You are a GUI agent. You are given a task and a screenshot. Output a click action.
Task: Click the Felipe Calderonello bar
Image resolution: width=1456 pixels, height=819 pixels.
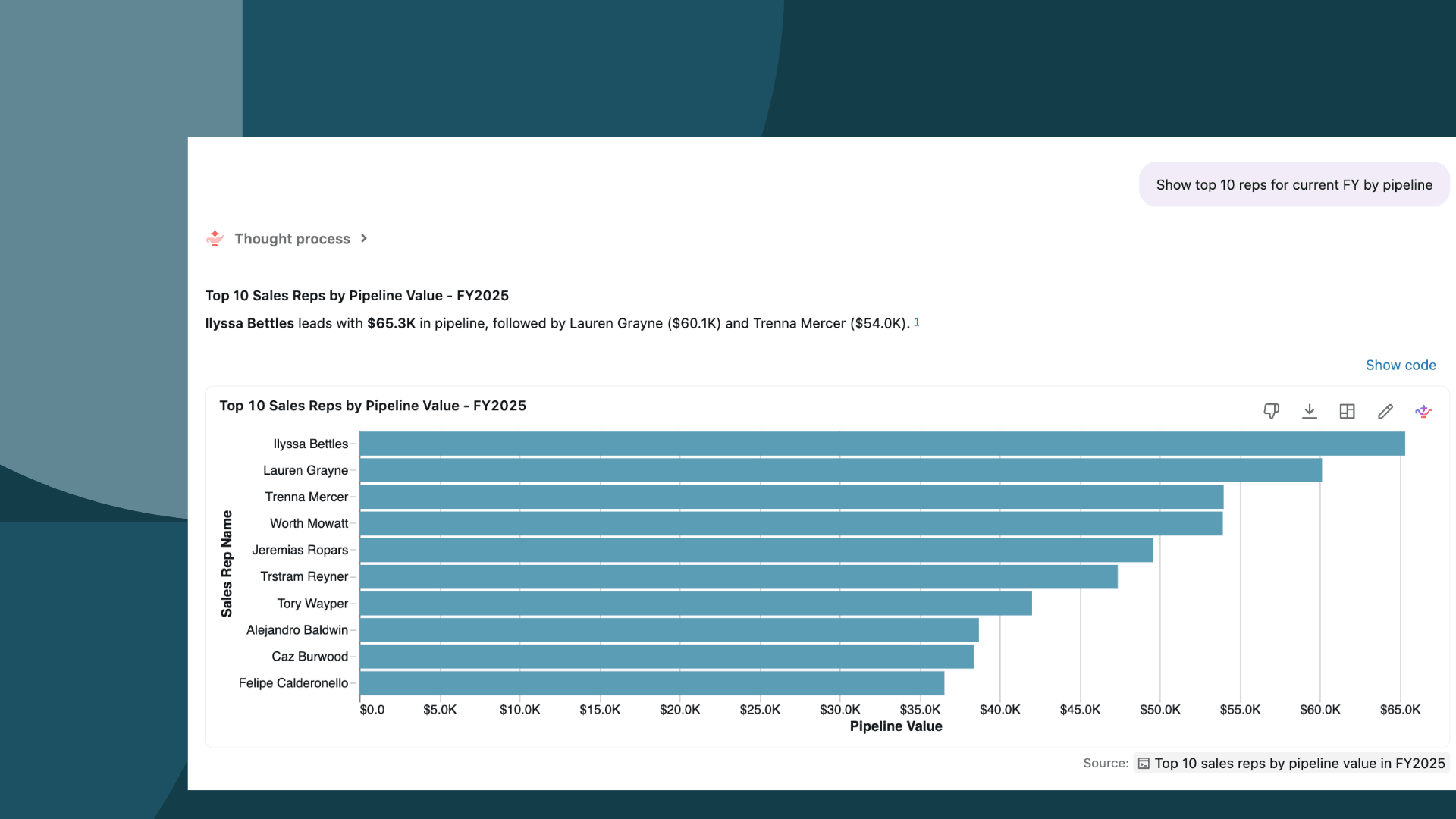click(x=651, y=683)
